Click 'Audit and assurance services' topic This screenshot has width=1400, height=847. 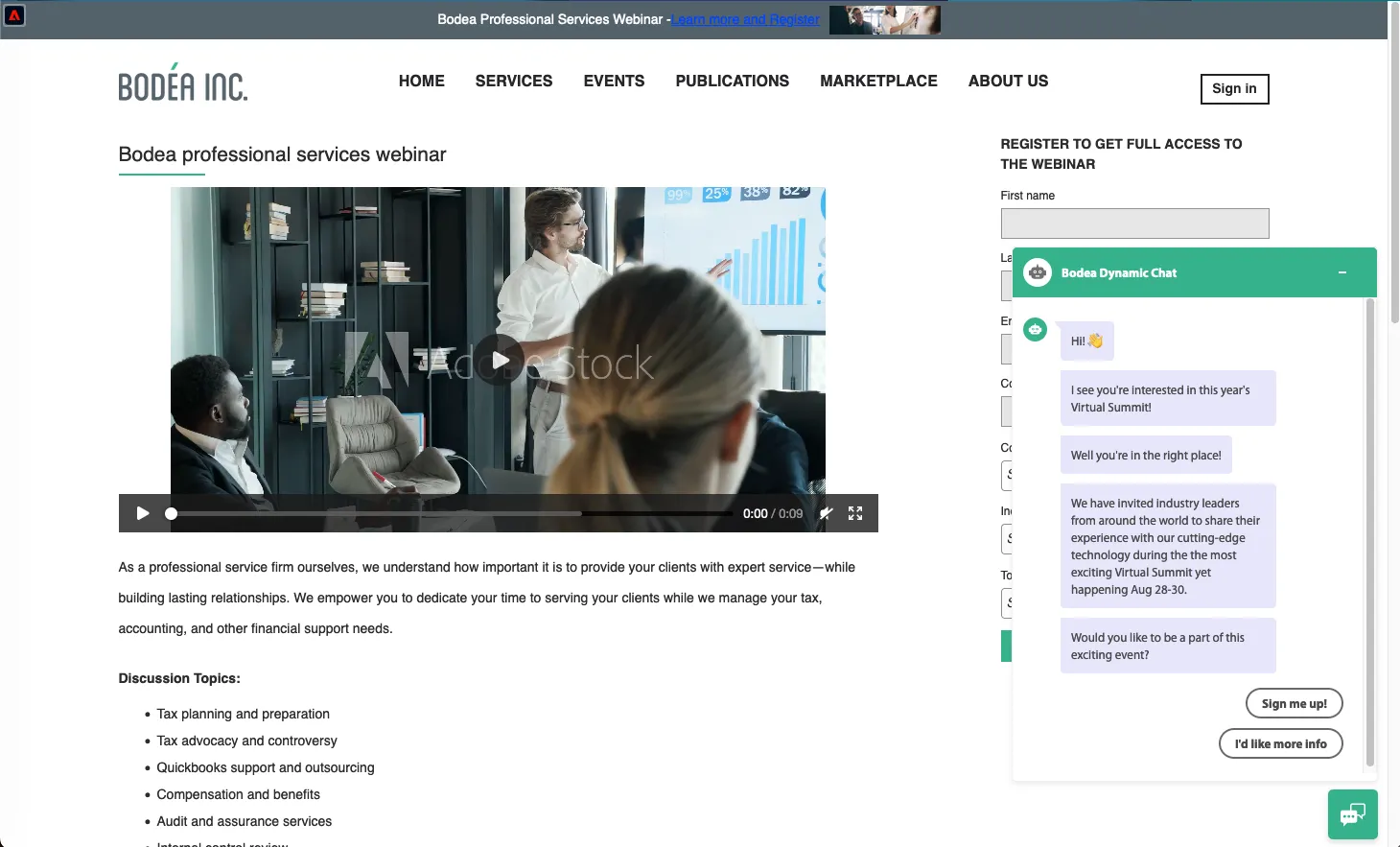coord(245,821)
